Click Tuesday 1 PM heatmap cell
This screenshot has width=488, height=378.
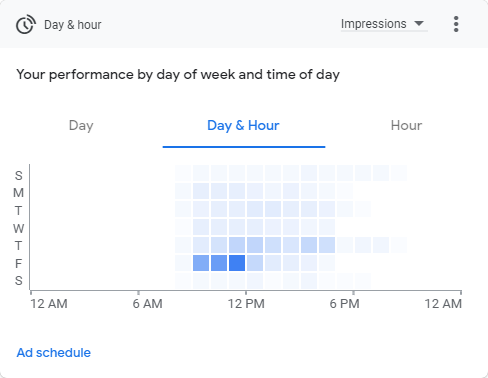(273, 209)
